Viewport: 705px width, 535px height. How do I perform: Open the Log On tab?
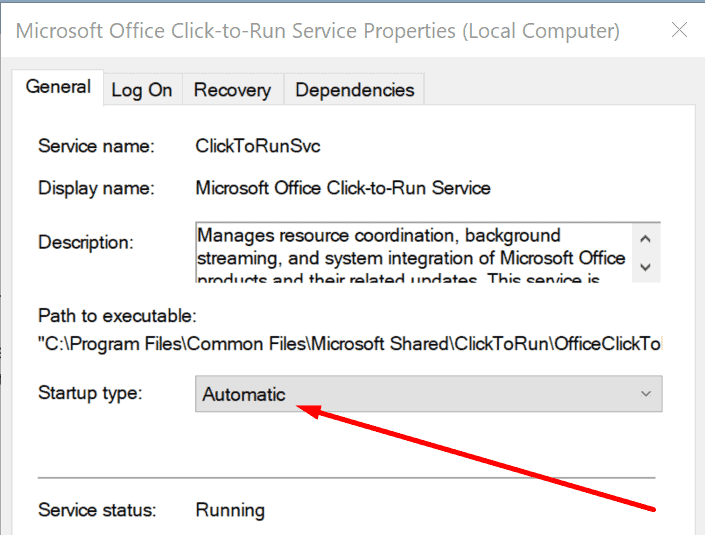coord(142,90)
